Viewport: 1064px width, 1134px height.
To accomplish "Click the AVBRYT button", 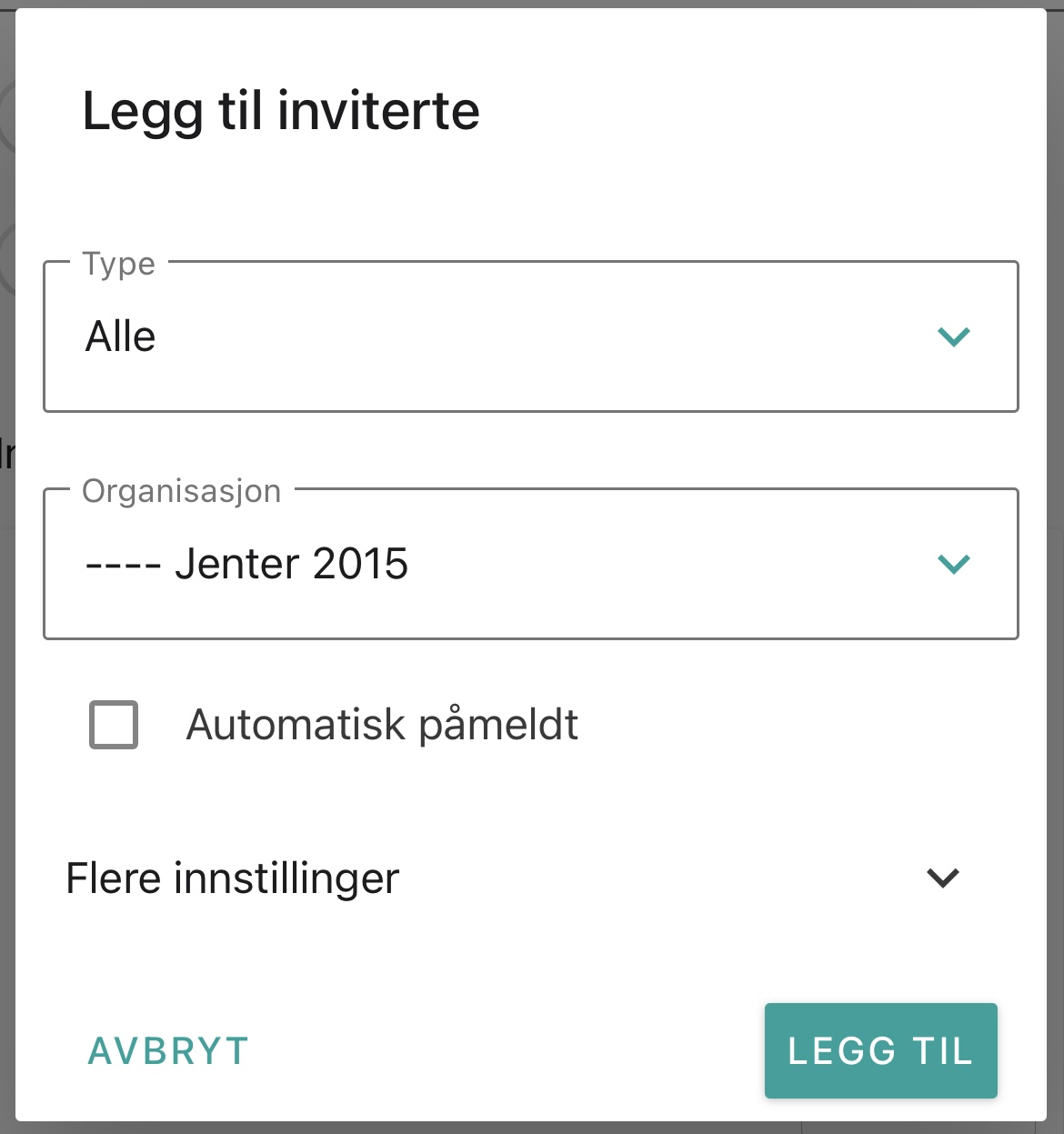I will [x=168, y=1051].
